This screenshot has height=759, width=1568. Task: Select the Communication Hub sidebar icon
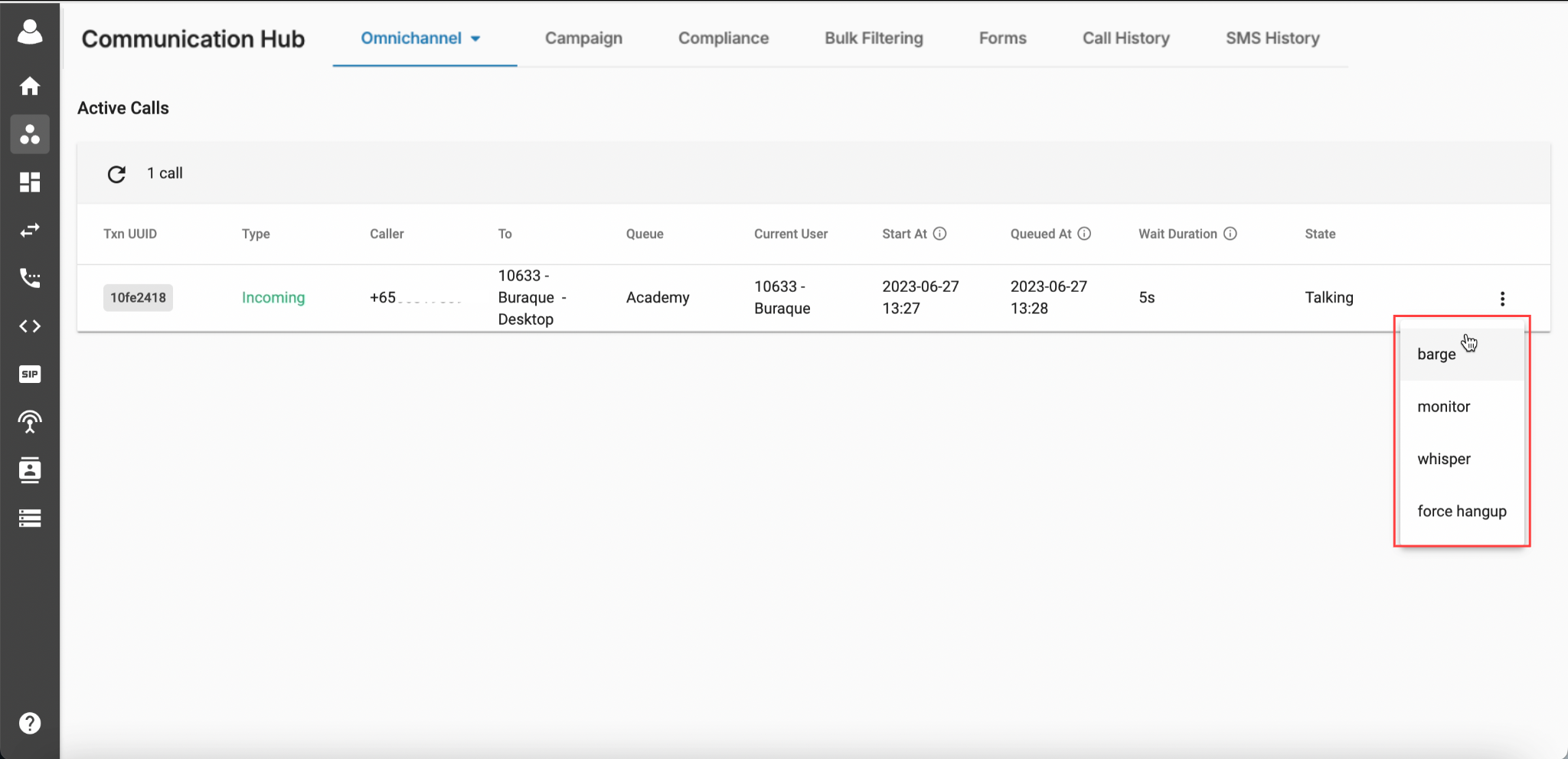click(30, 134)
